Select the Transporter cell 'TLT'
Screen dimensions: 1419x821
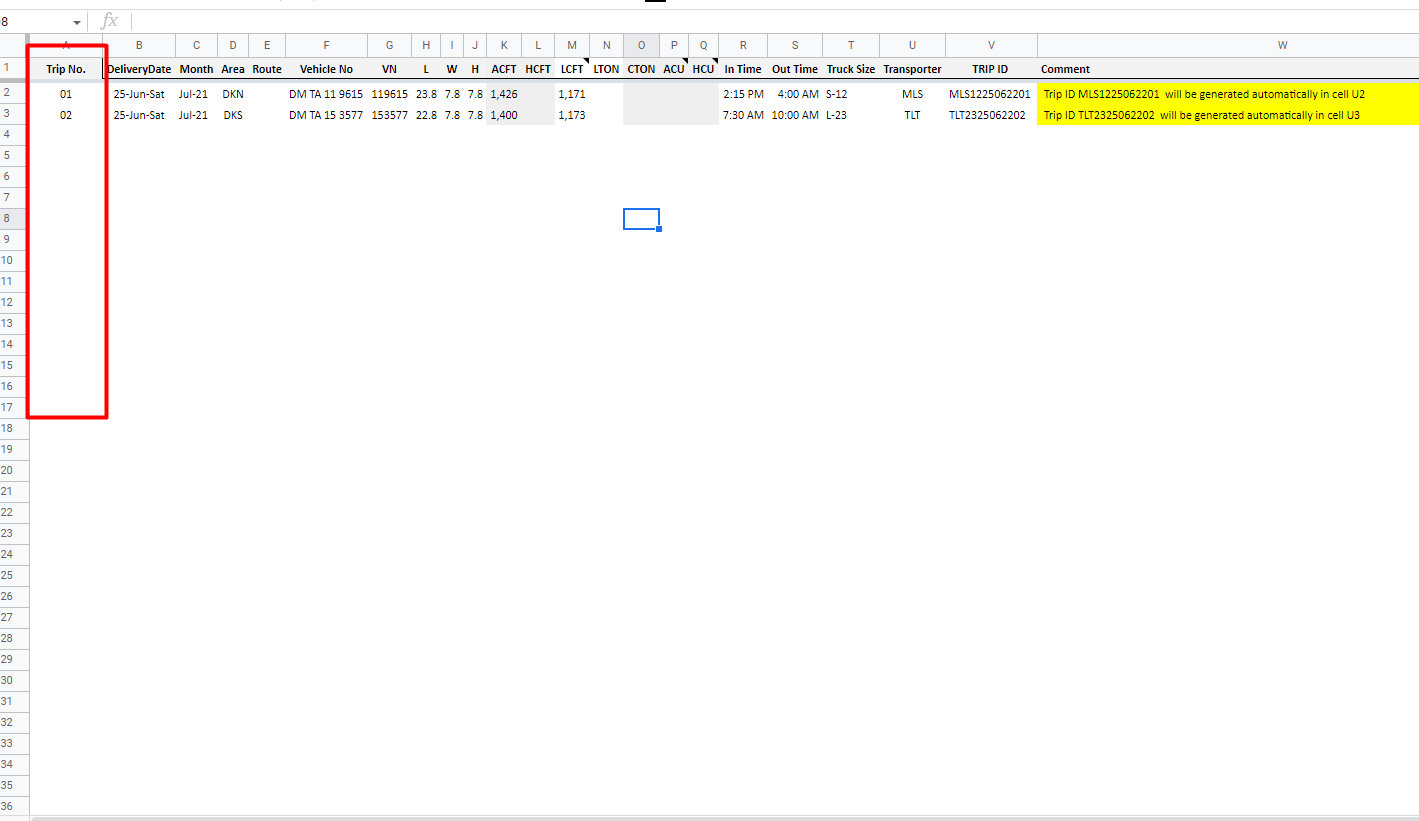point(912,115)
